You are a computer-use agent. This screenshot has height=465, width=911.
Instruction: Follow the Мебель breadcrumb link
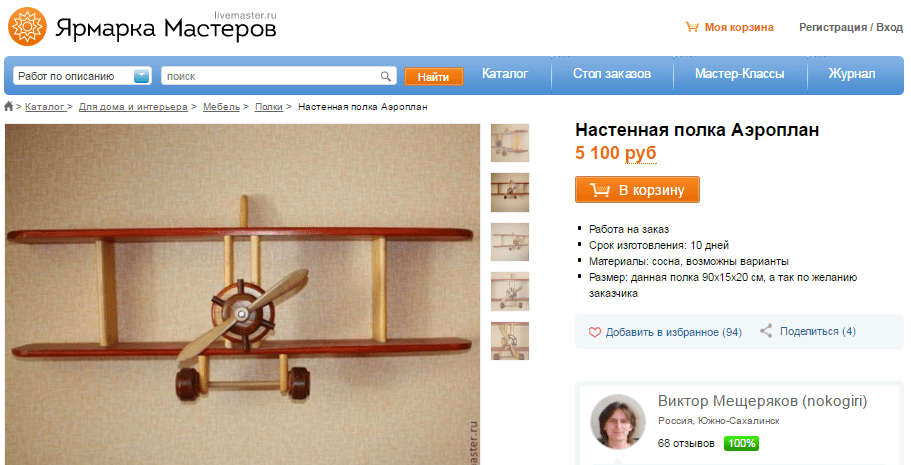[x=221, y=107]
